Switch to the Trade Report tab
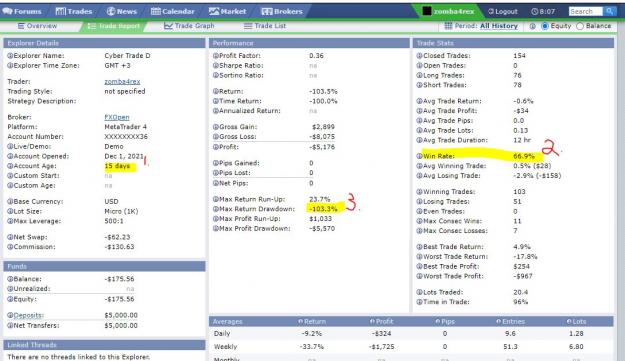The width and height of the screenshot is (625, 361). point(114,26)
